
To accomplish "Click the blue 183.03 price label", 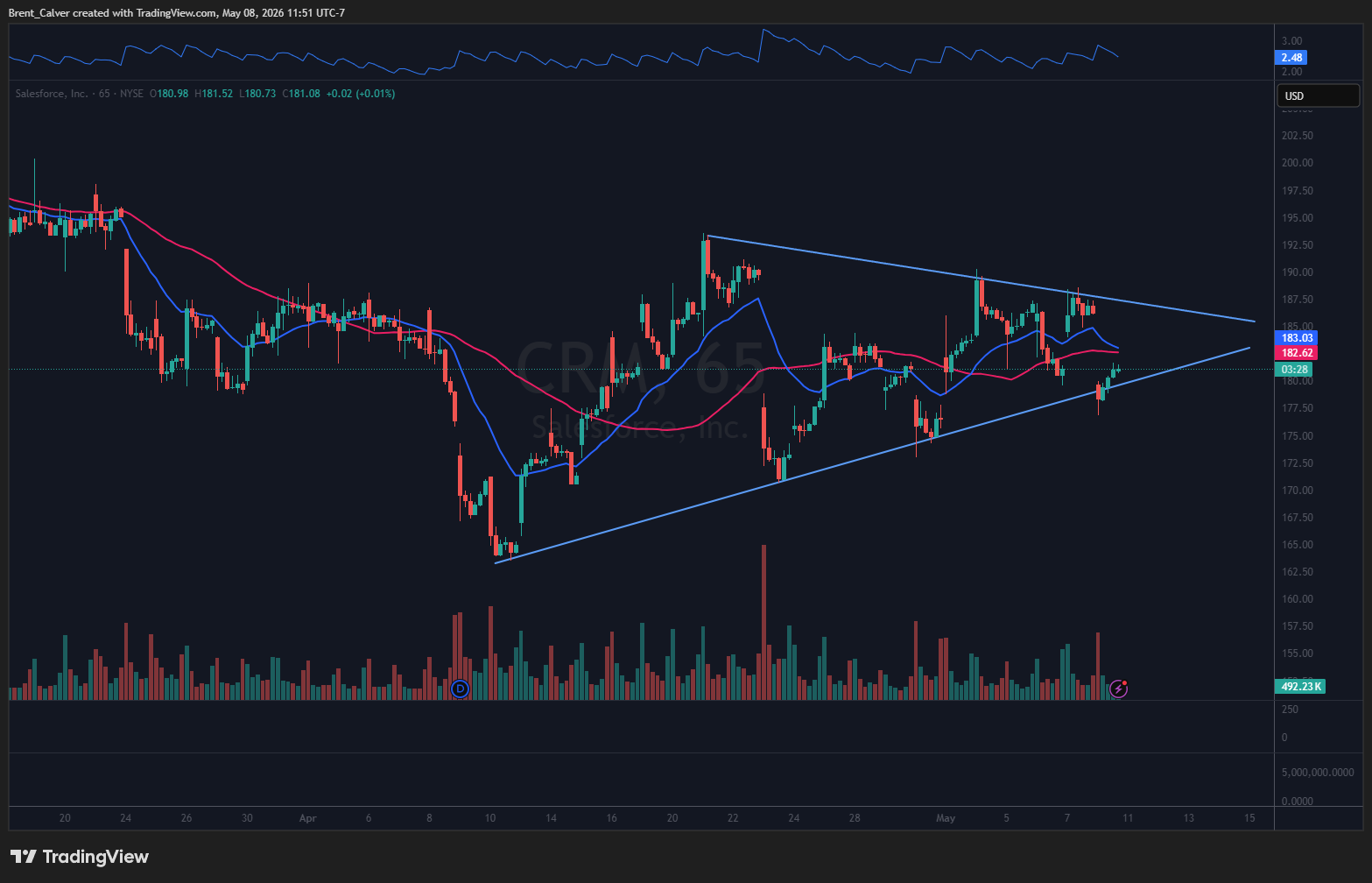I will click(1298, 338).
